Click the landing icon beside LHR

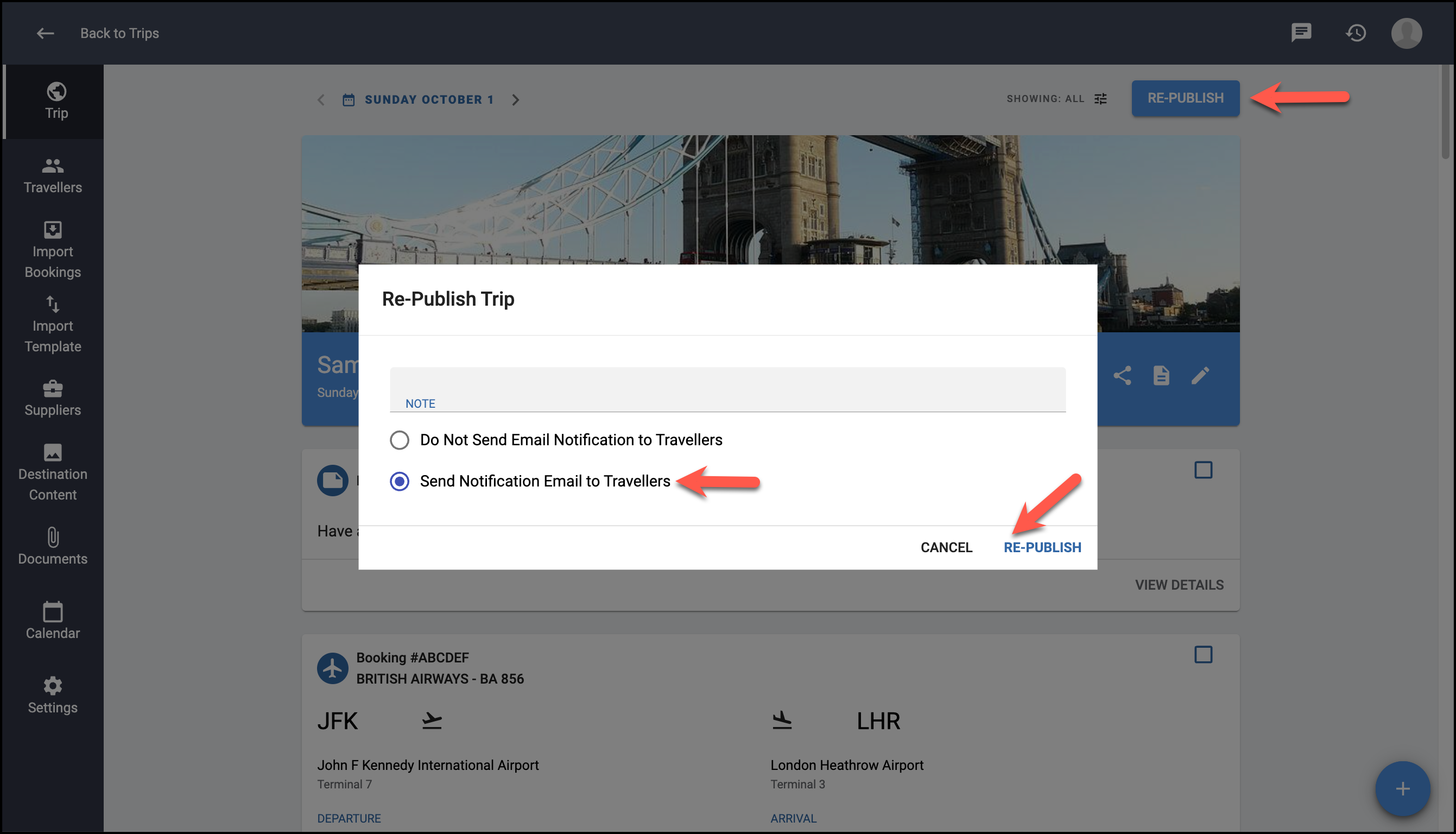(782, 720)
